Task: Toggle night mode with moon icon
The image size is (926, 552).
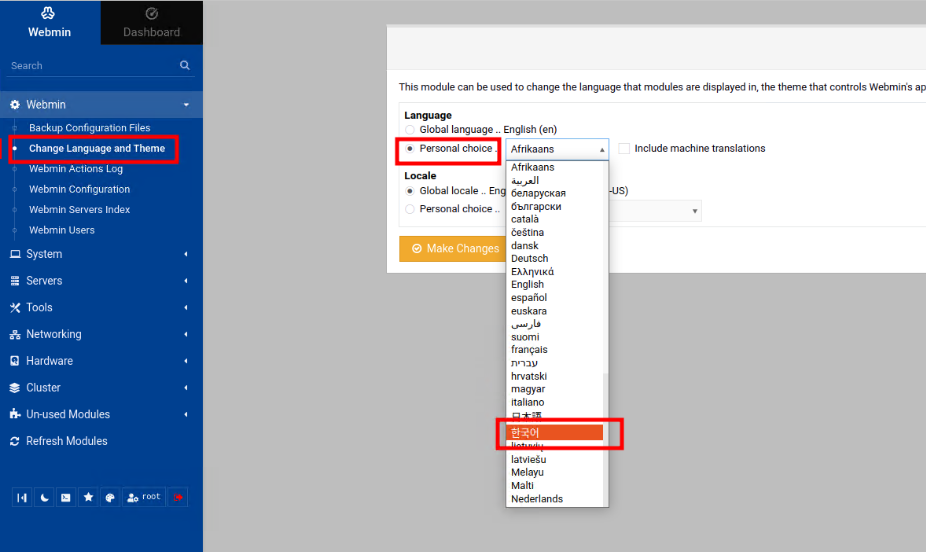Action: [x=44, y=498]
